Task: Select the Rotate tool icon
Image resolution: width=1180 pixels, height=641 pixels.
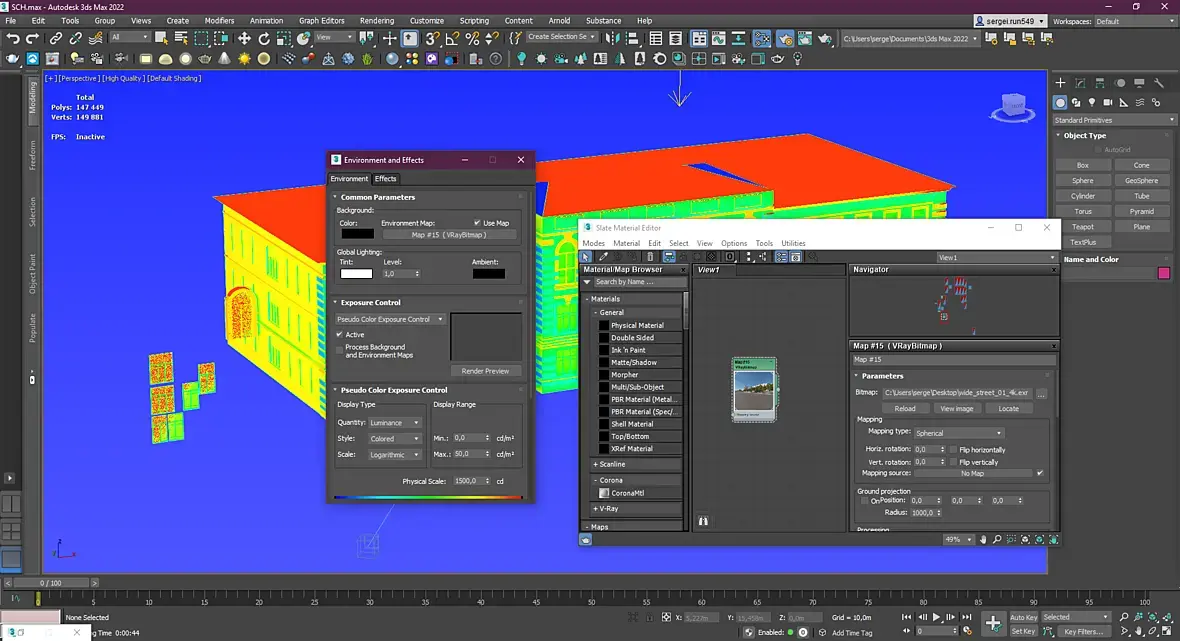Action: pyautogui.click(x=263, y=38)
